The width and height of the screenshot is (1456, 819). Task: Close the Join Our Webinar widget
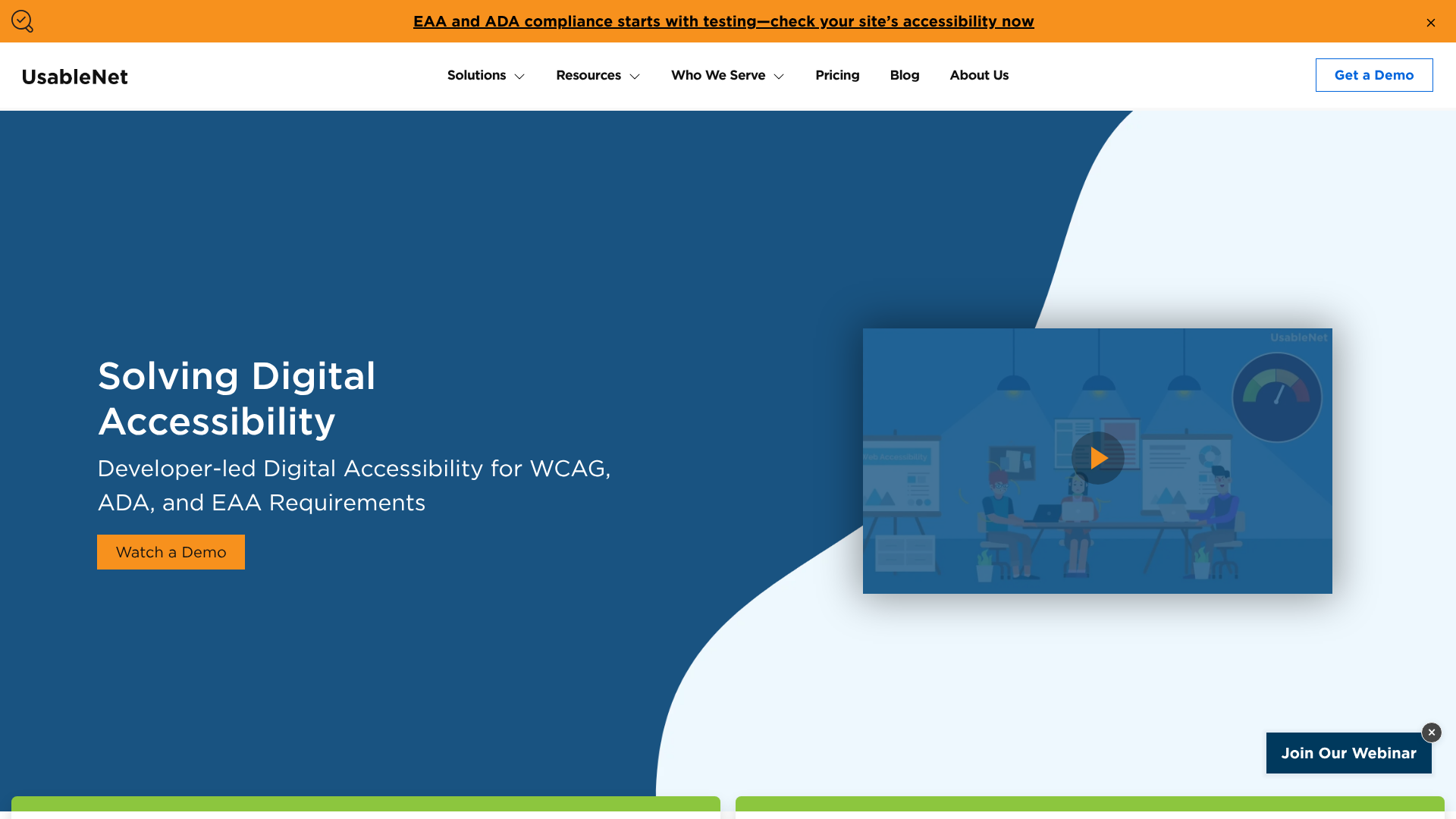pyautogui.click(x=1431, y=733)
